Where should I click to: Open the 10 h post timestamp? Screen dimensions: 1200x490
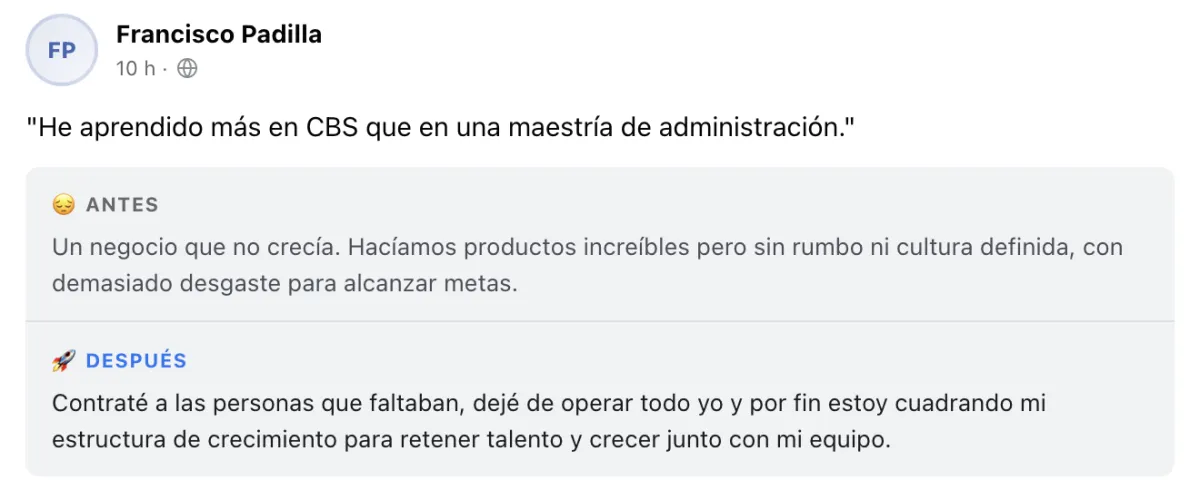(x=135, y=69)
